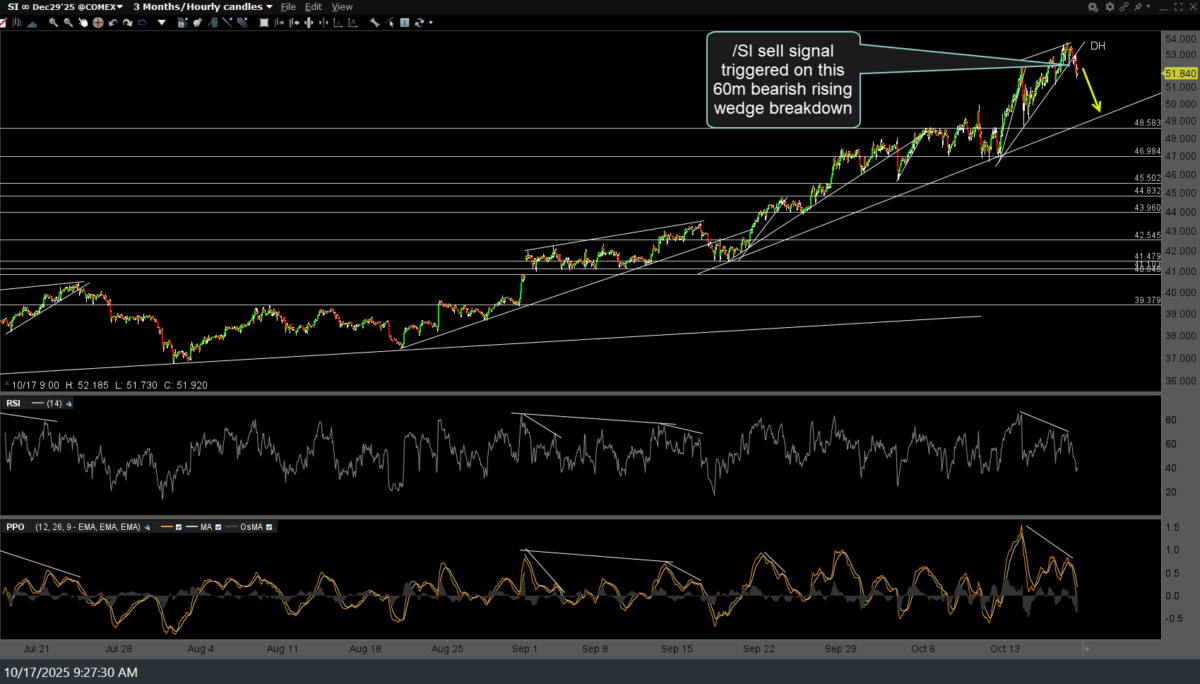The width and height of the screenshot is (1200, 684).
Task: Toggle the PPO orange line checkbox
Action: coord(178,527)
